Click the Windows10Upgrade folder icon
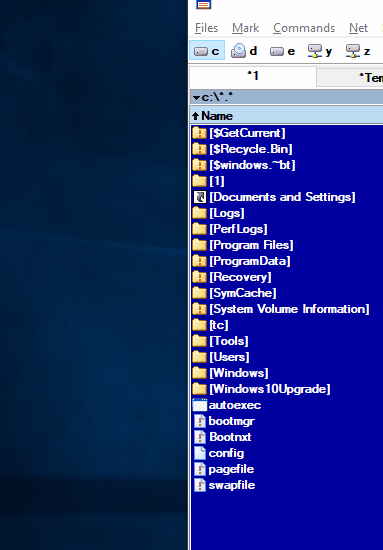 [x=200, y=389]
